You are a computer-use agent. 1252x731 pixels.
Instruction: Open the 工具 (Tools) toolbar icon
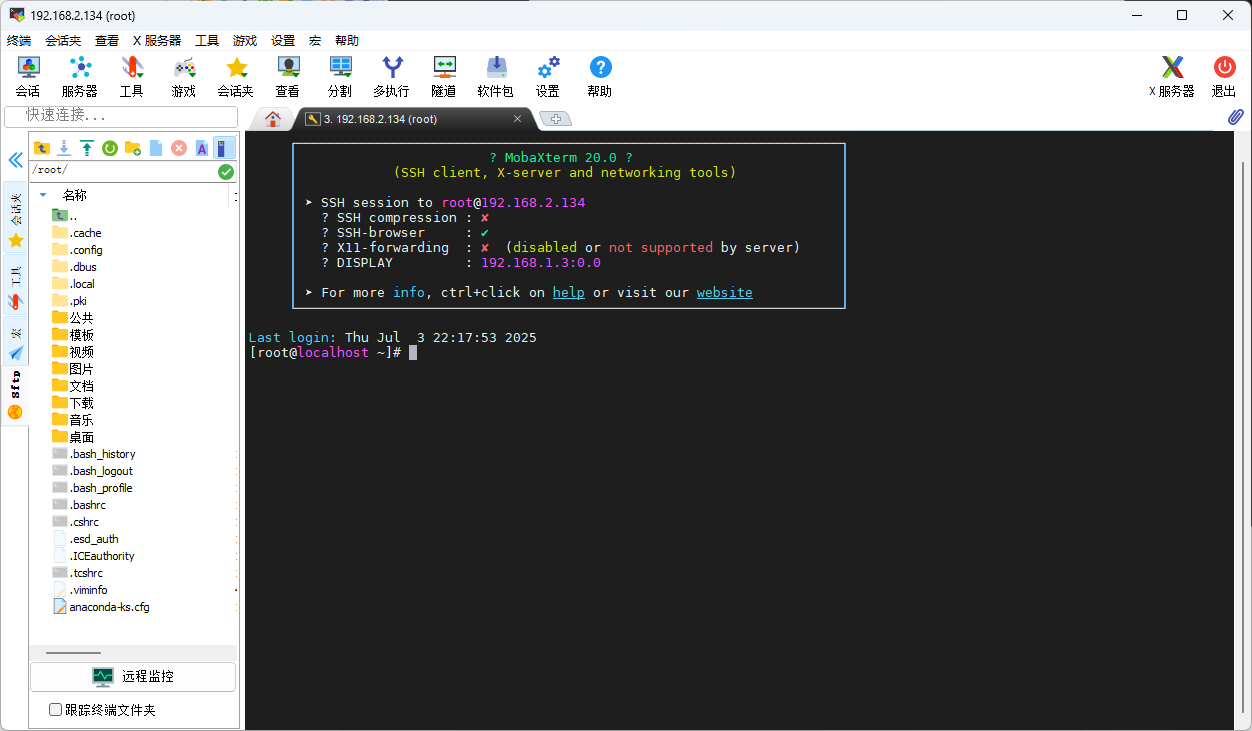click(132, 77)
